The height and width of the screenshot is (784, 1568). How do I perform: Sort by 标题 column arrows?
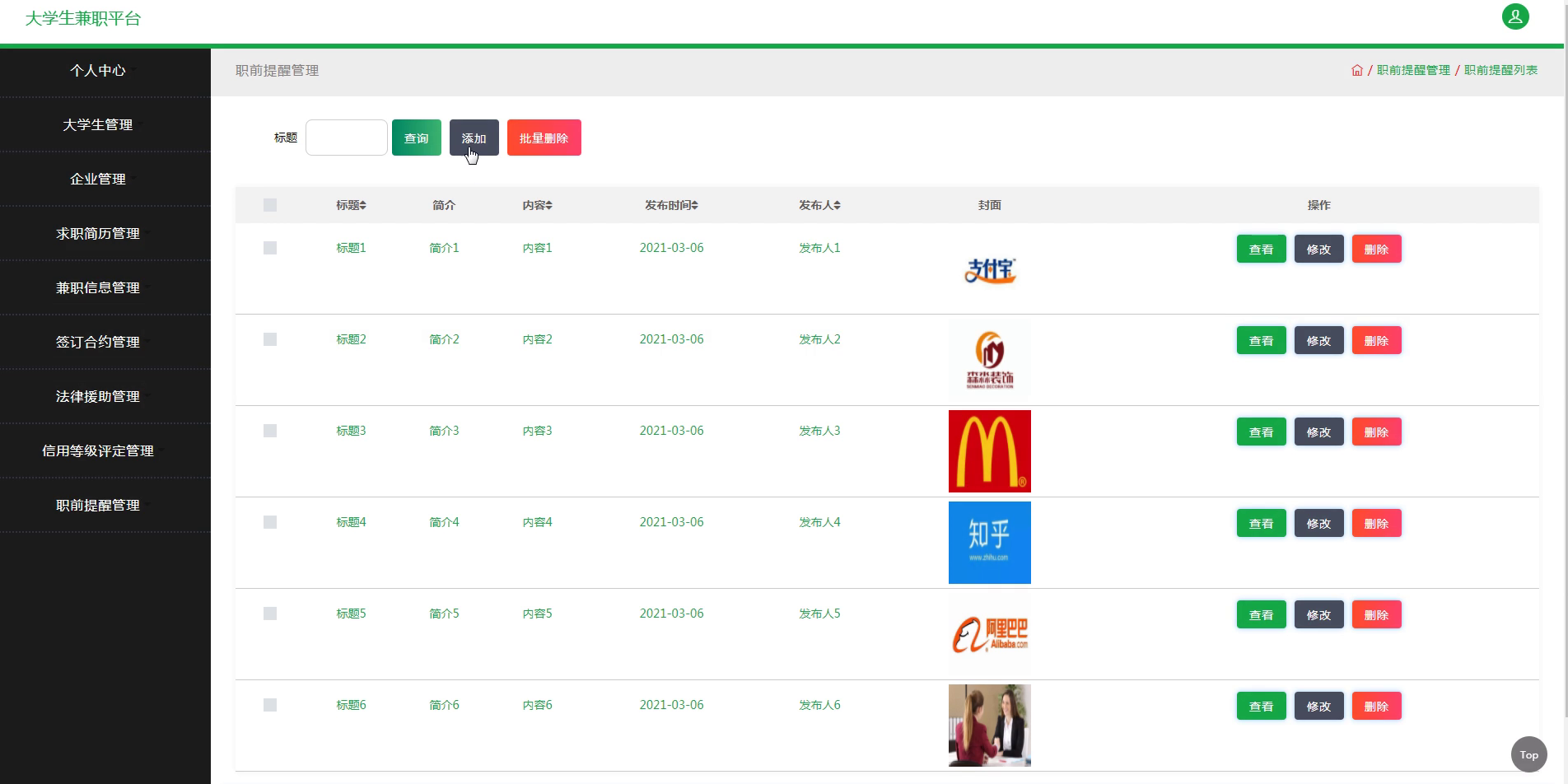(363, 205)
